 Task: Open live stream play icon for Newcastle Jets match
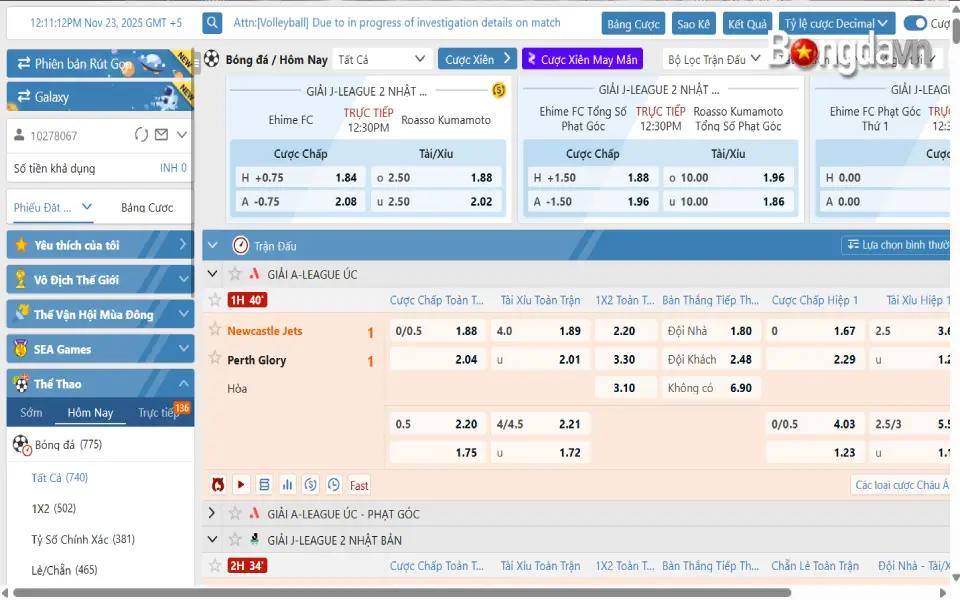coord(241,485)
